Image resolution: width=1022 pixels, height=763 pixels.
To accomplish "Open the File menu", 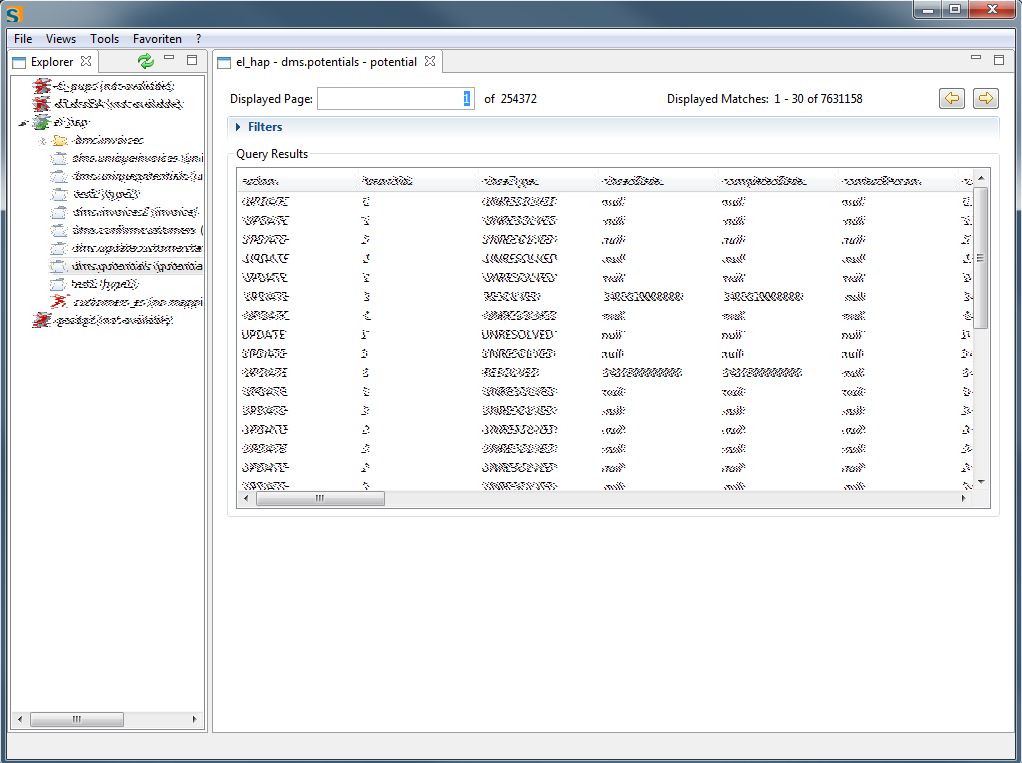I will click(23, 38).
